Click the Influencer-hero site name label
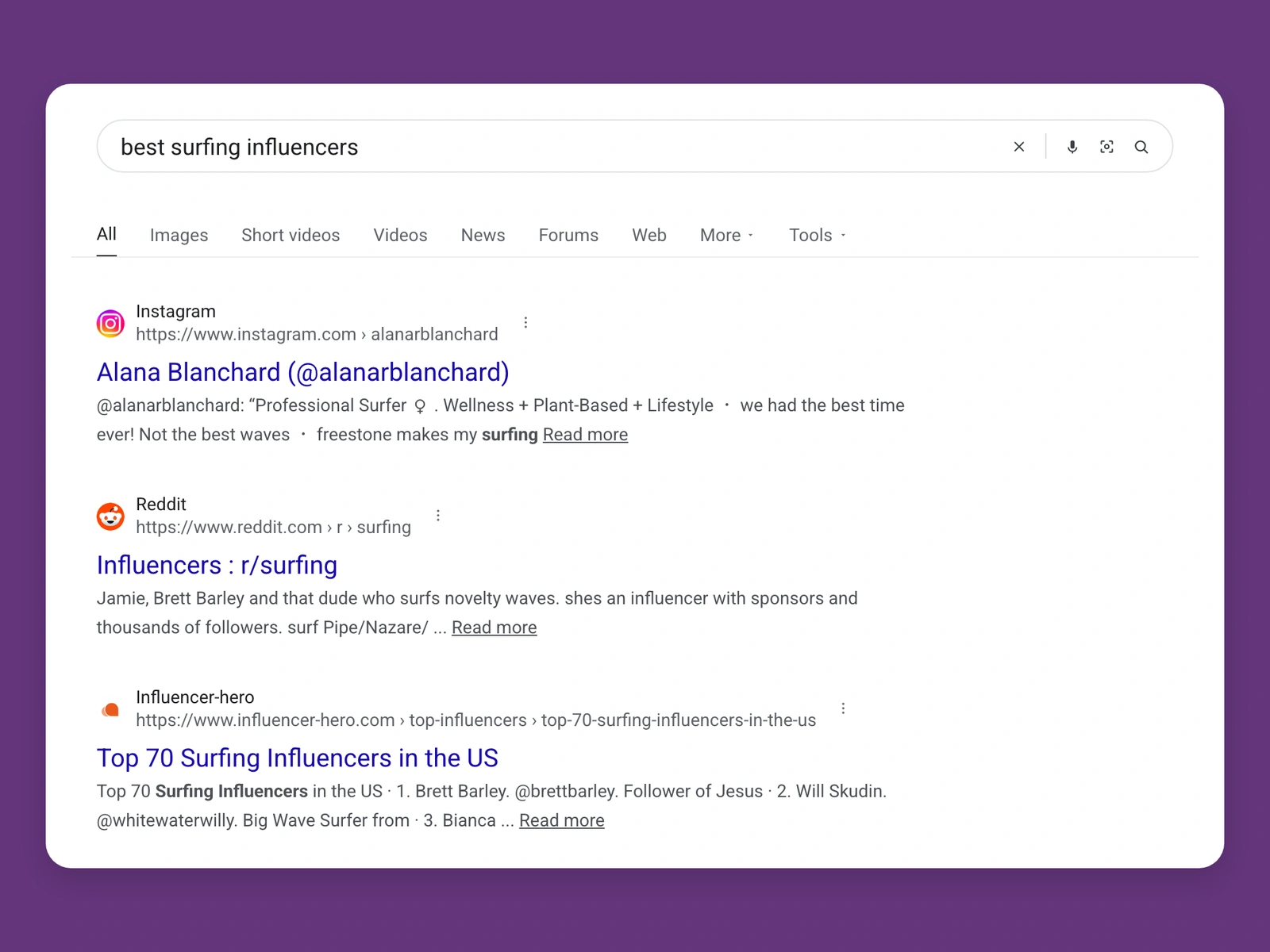 (195, 697)
